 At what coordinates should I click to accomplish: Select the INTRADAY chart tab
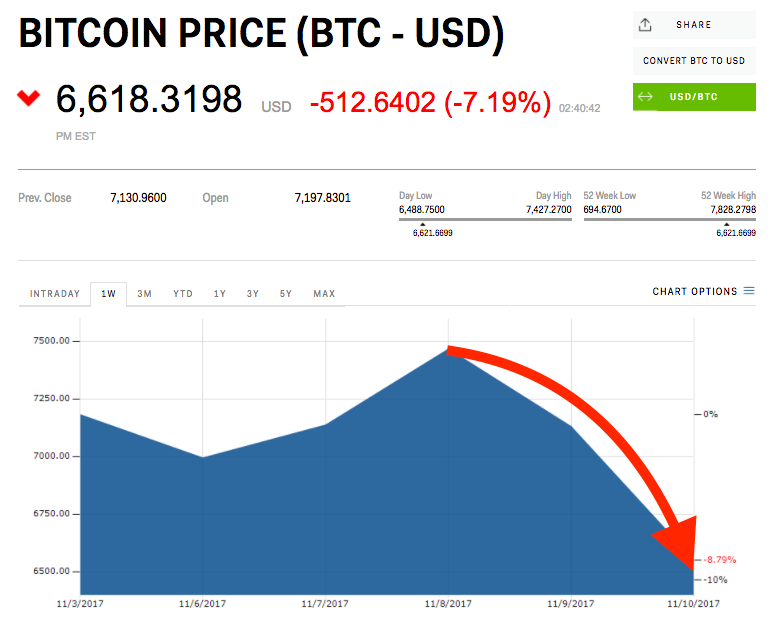point(55,293)
